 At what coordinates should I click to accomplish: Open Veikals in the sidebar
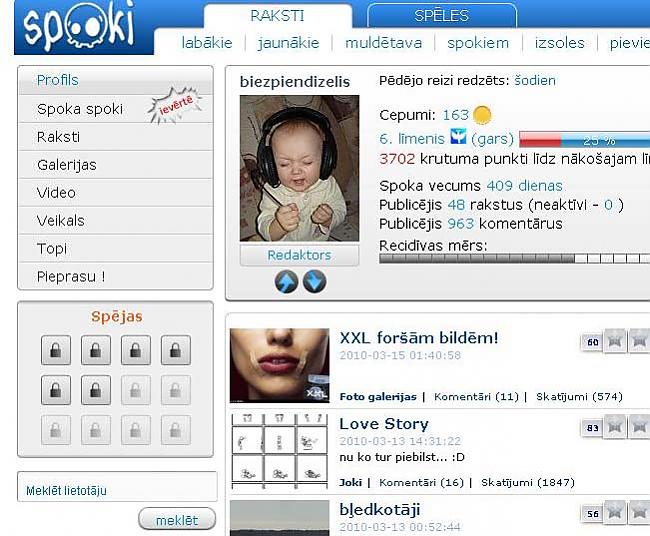[x=116, y=221]
